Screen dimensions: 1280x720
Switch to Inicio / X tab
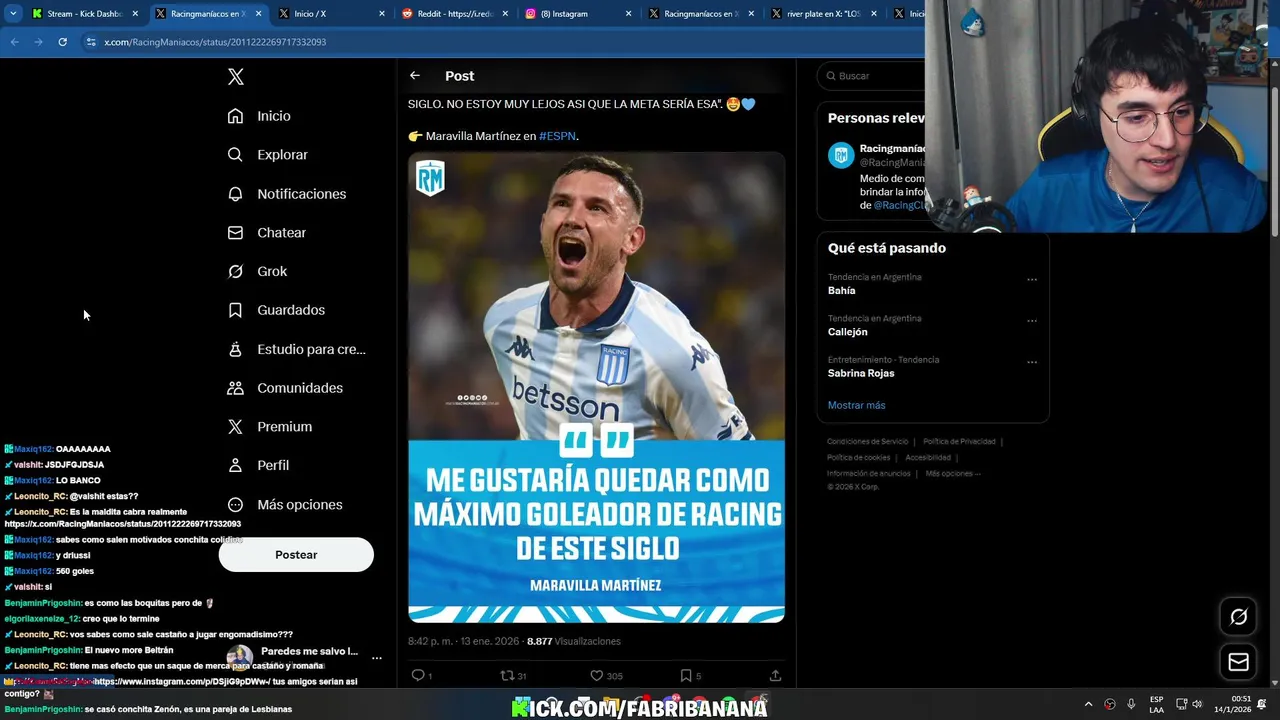pyautogui.click(x=330, y=14)
